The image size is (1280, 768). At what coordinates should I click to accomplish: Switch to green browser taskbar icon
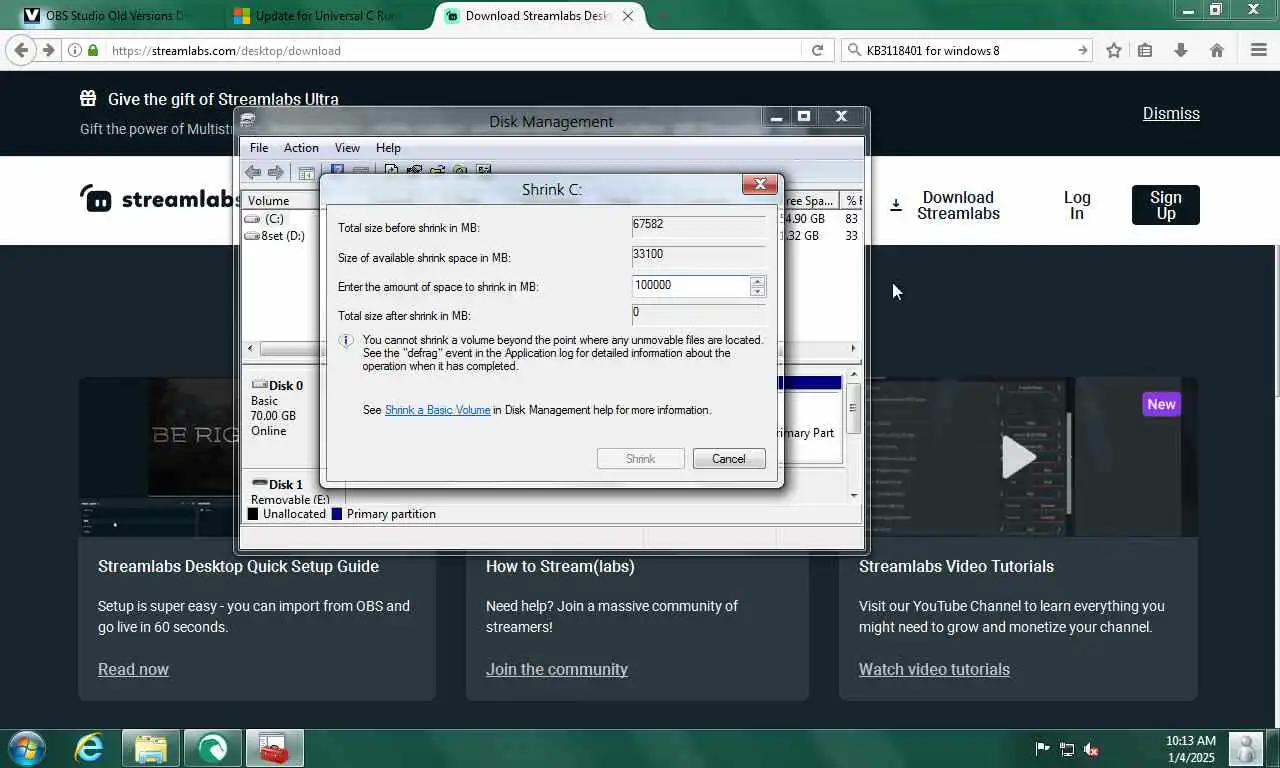pyautogui.click(x=212, y=748)
